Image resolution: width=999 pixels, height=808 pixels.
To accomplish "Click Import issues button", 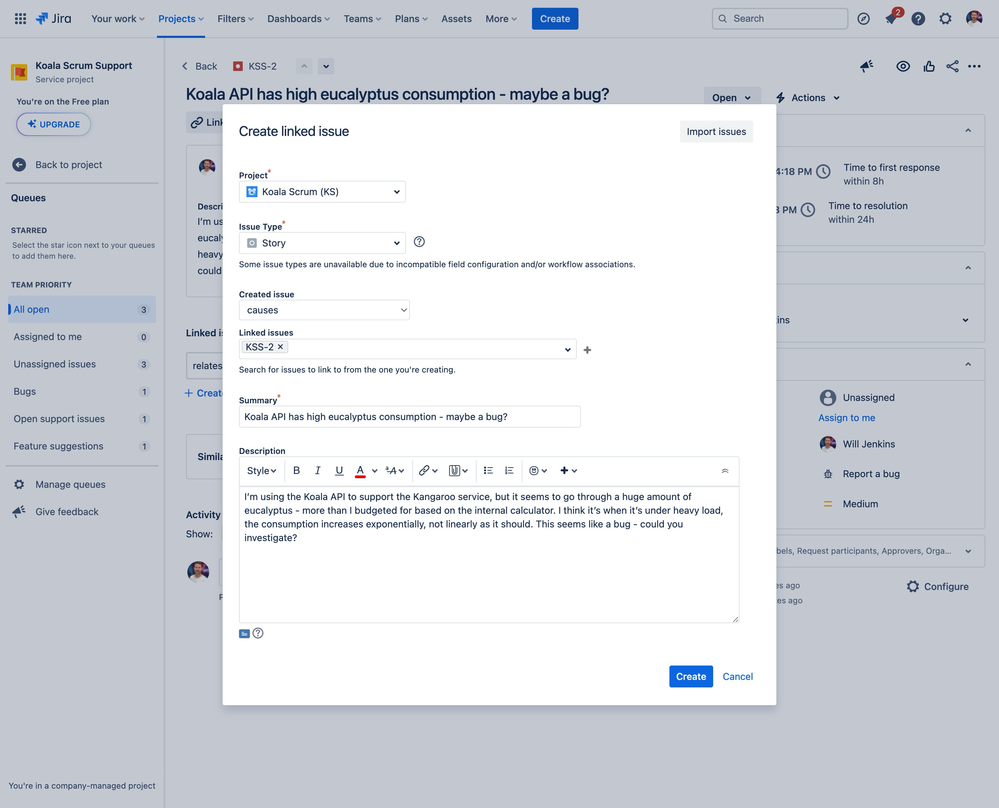I will pos(716,131).
